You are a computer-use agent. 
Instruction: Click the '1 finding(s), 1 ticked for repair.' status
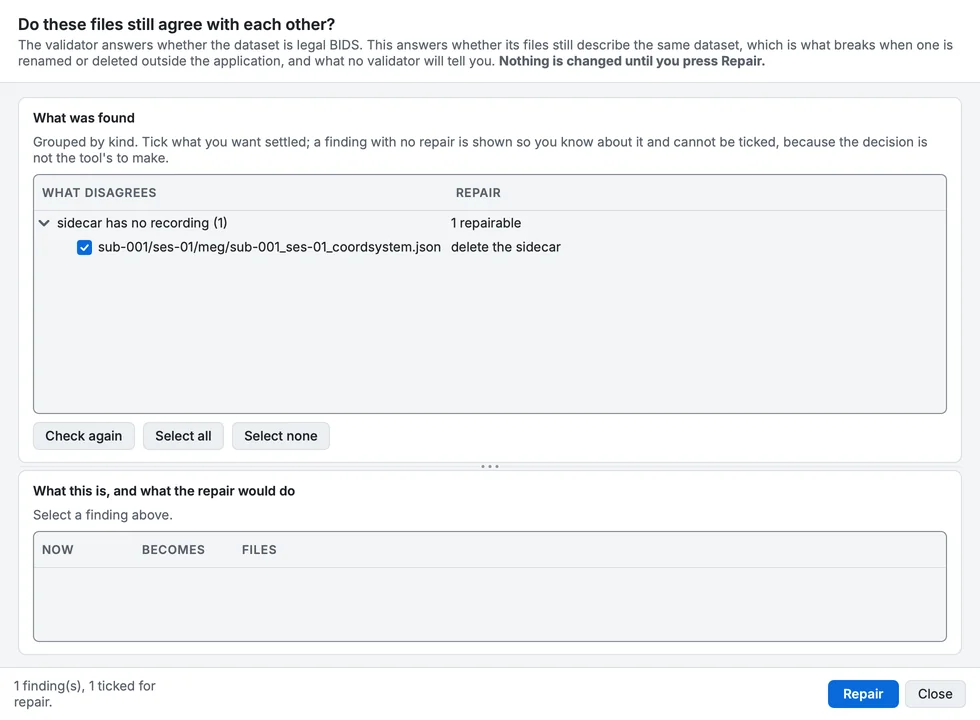click(84, 694)
